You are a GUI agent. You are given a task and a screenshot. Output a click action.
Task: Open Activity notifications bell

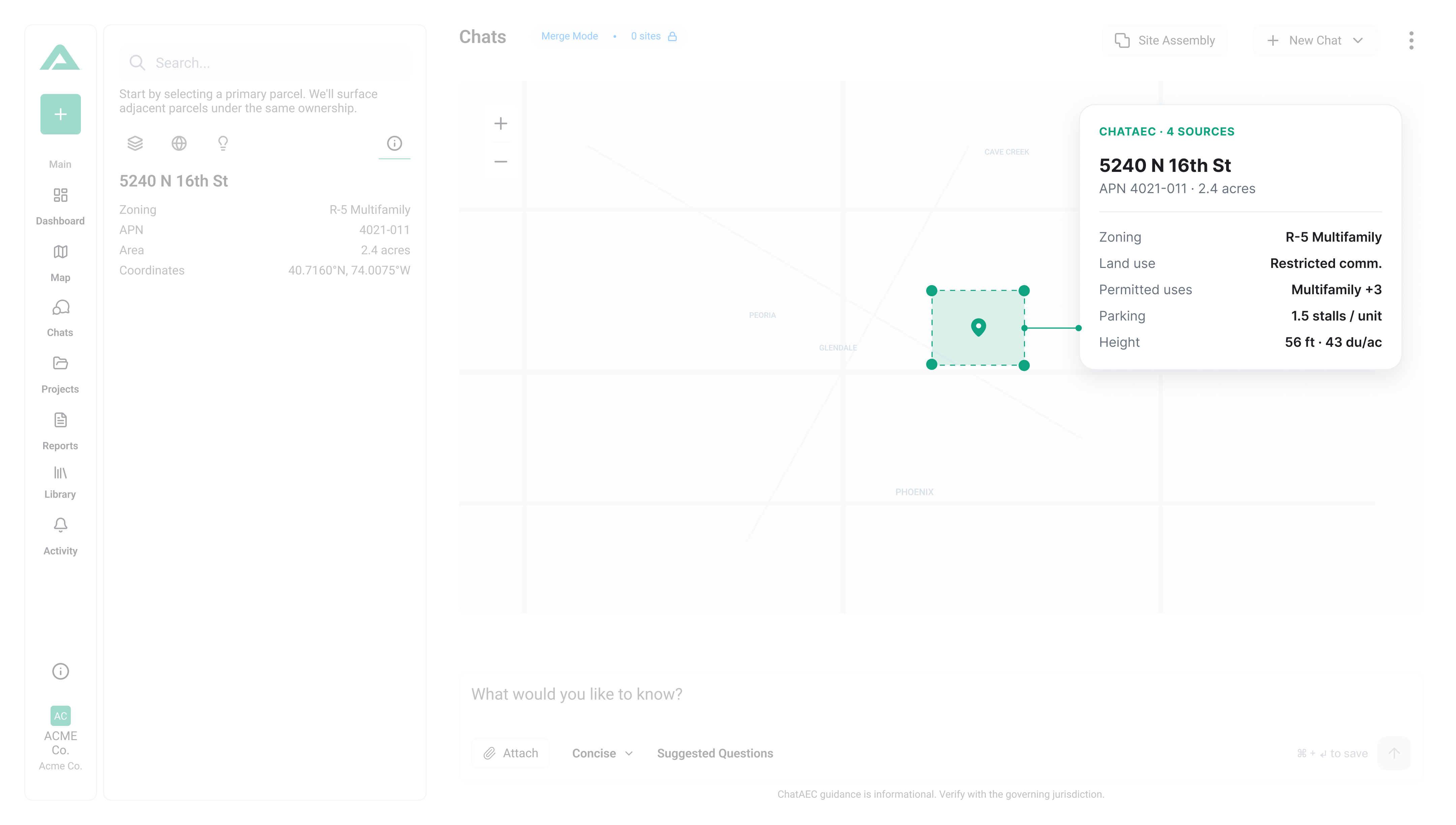click(60, 537)
